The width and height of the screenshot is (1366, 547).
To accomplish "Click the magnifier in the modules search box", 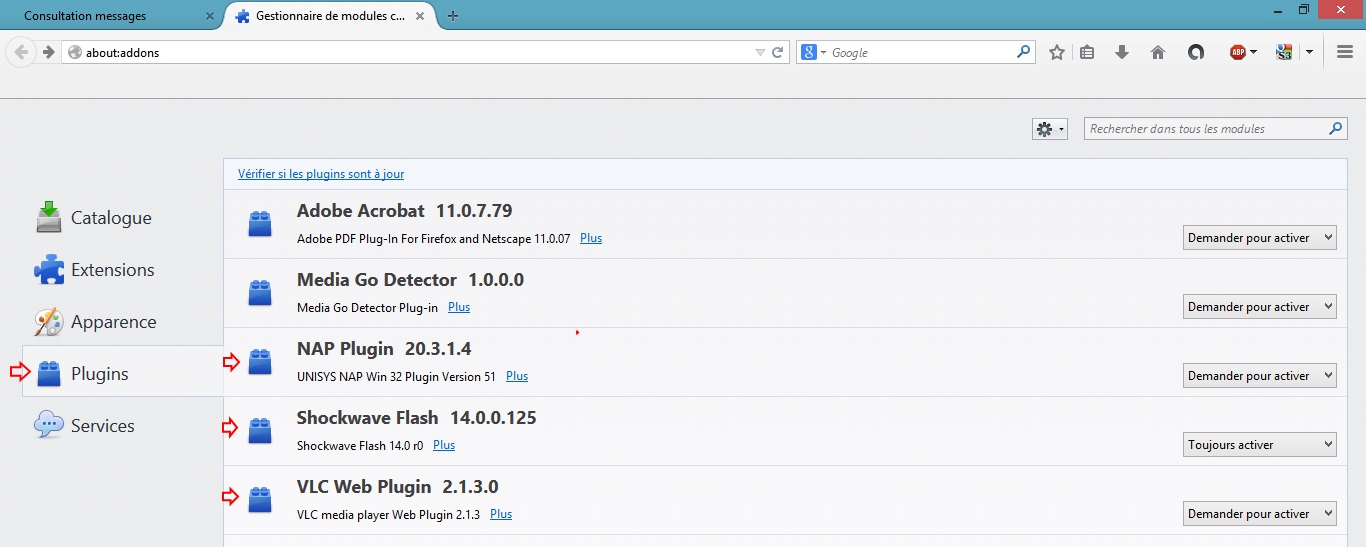I will (x=1336, y=129).
